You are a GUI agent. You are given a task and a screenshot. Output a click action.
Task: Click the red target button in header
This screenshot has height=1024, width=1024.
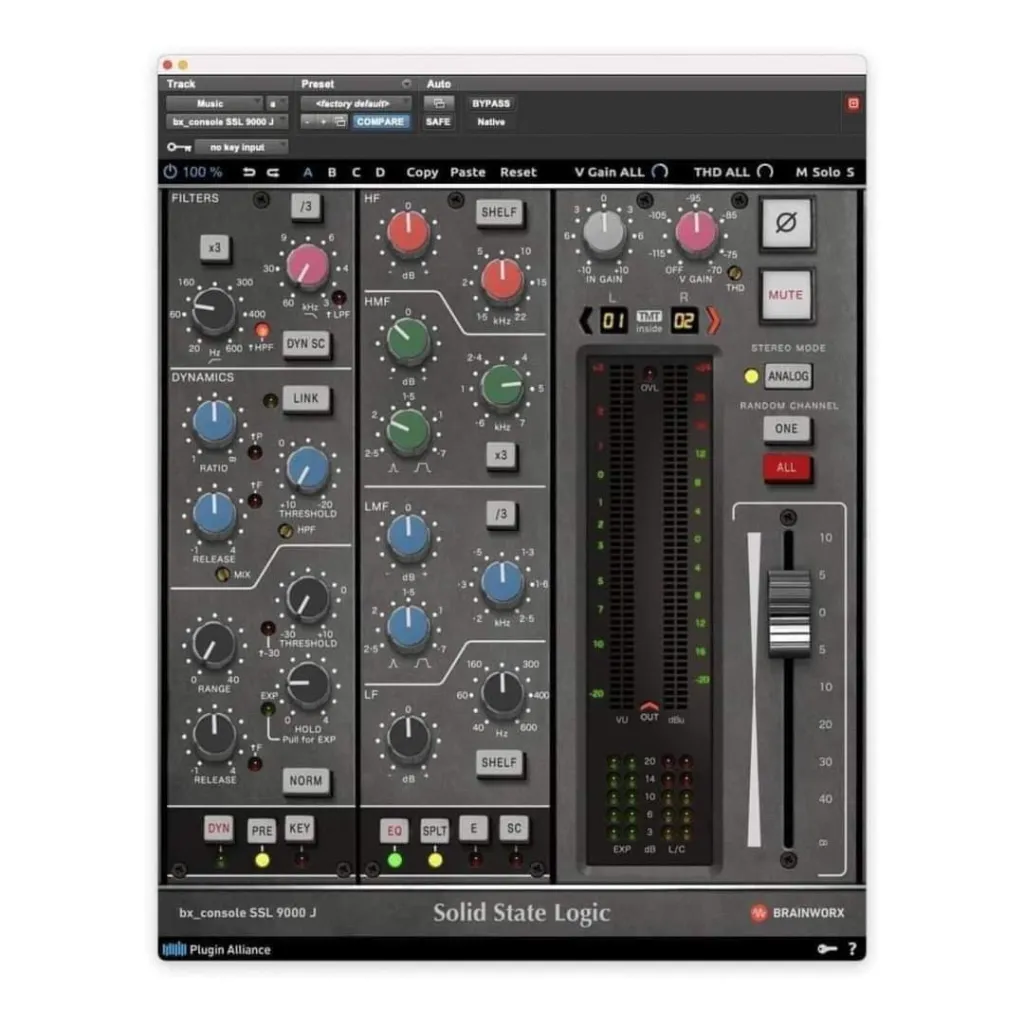coord(853,104)
